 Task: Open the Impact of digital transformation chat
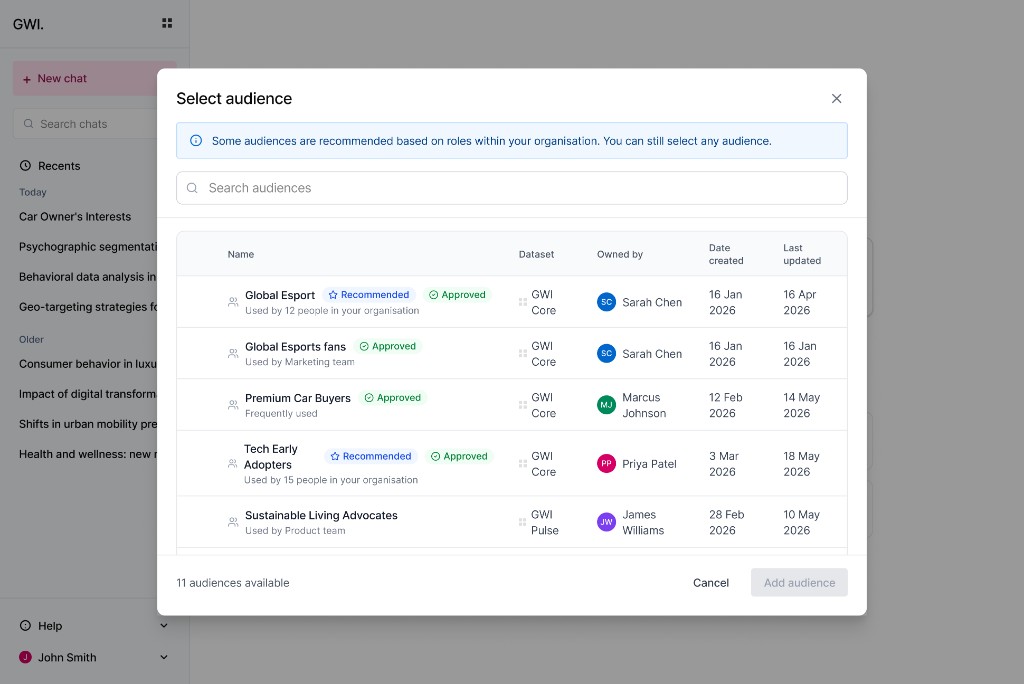click(x=88, y=393)
